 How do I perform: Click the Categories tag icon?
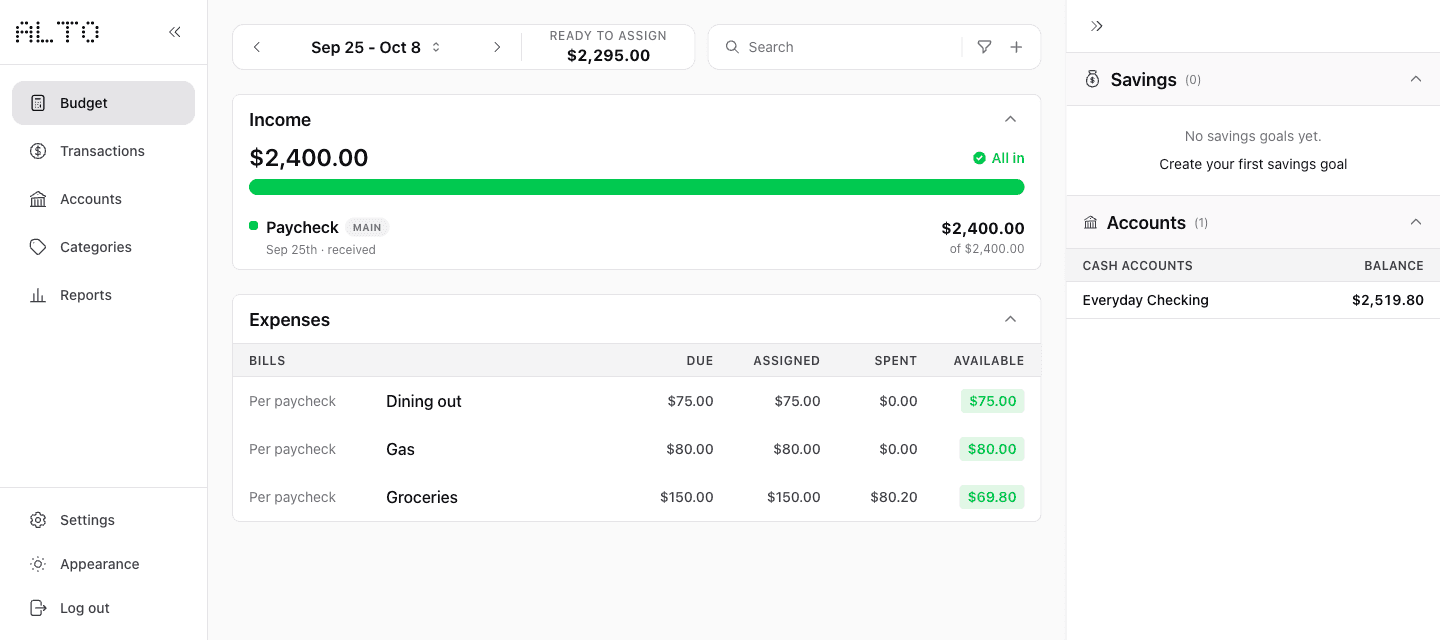click(38, 247)
